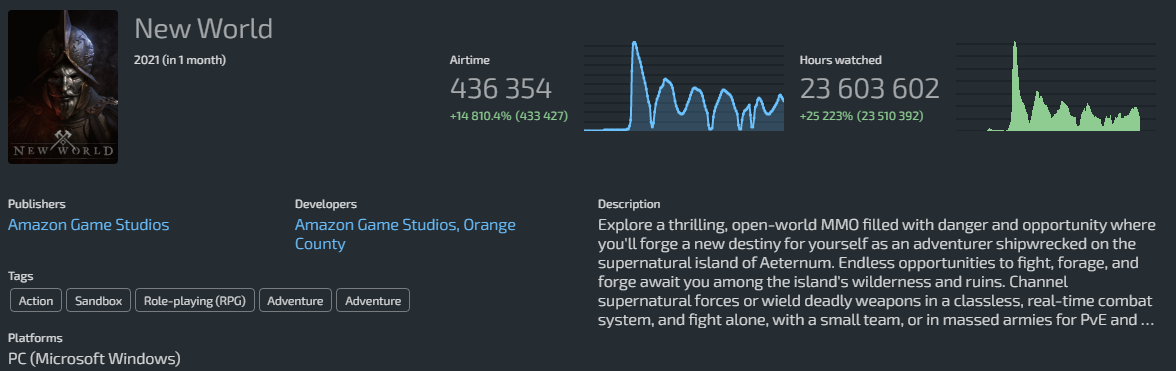The height and width of the screenshot is (371, 1176).
Task: Click the PC (Microsoft Windows) platform entry
Action: point(94,359)
